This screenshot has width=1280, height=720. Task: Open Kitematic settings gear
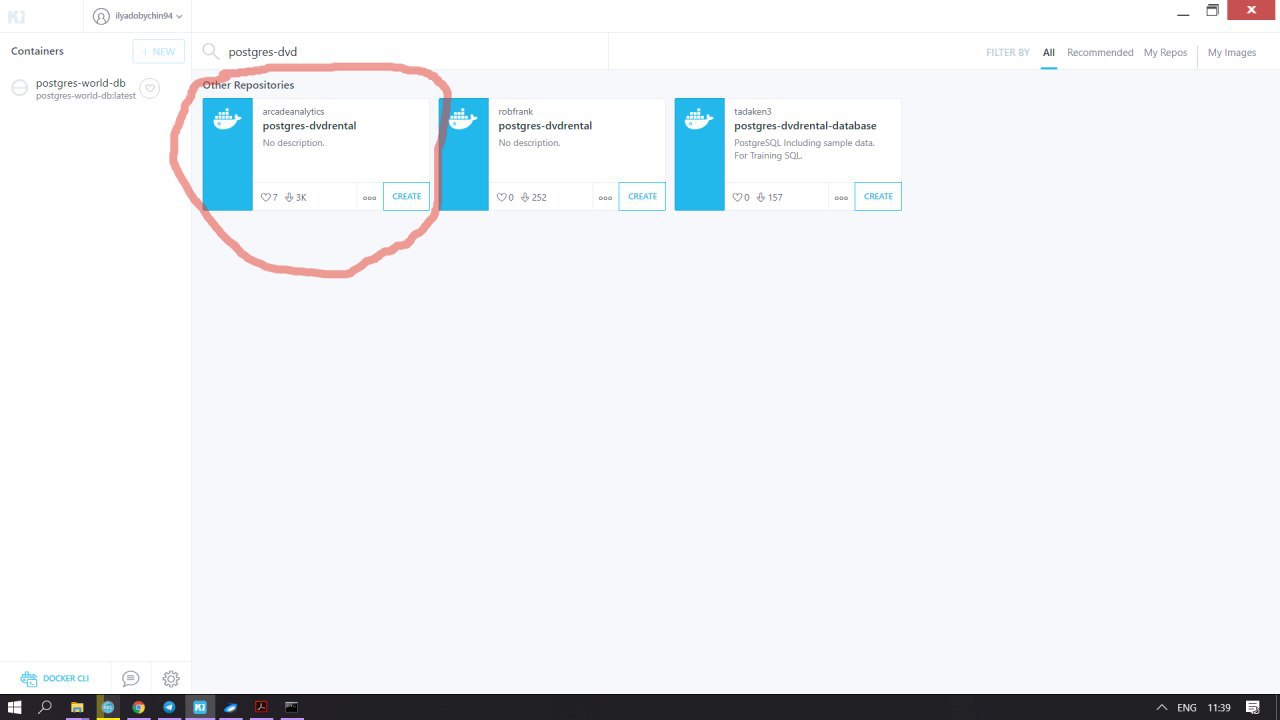click(x=171, y=678)
